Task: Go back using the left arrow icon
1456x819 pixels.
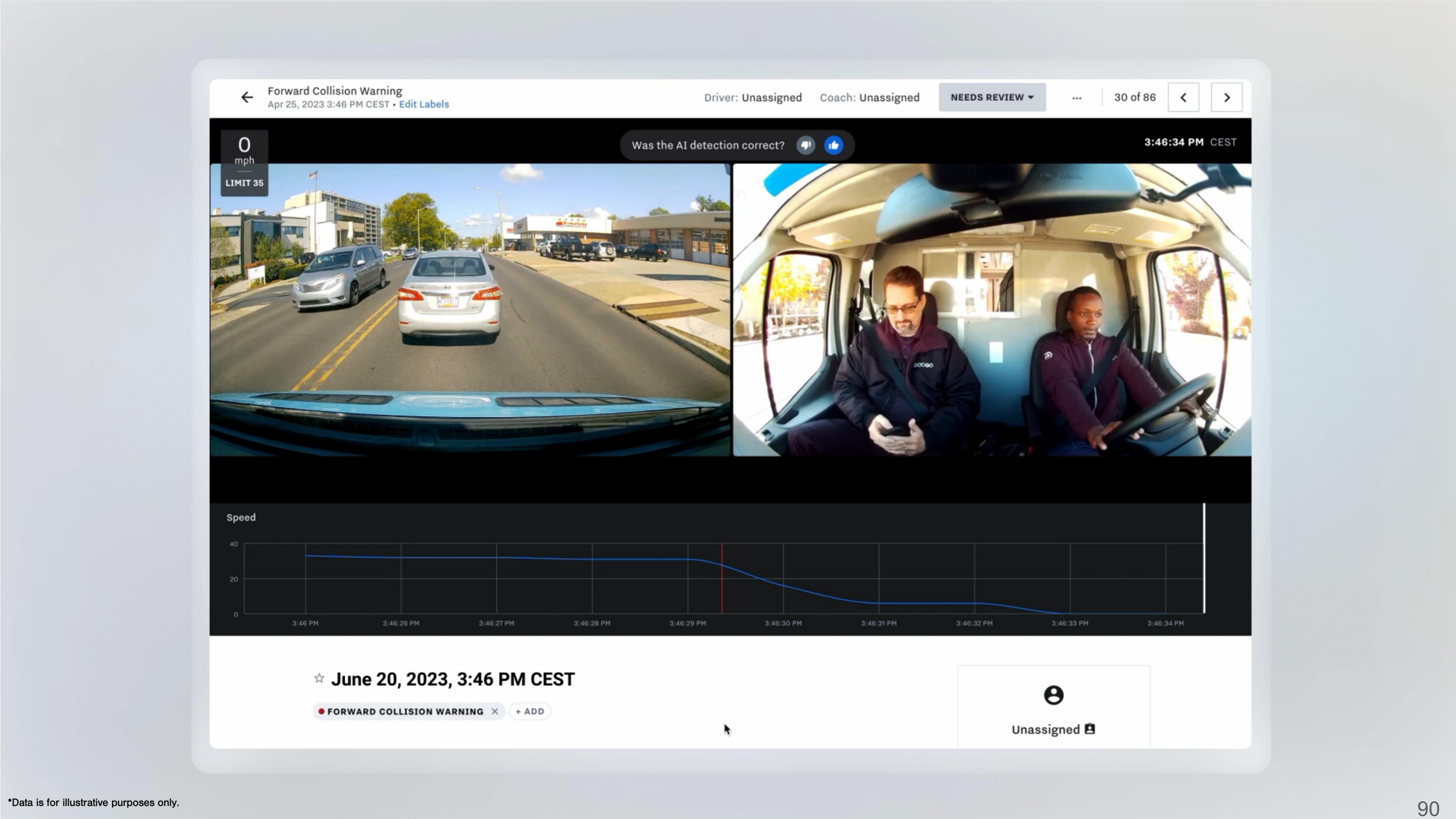Action: point(247,97)
